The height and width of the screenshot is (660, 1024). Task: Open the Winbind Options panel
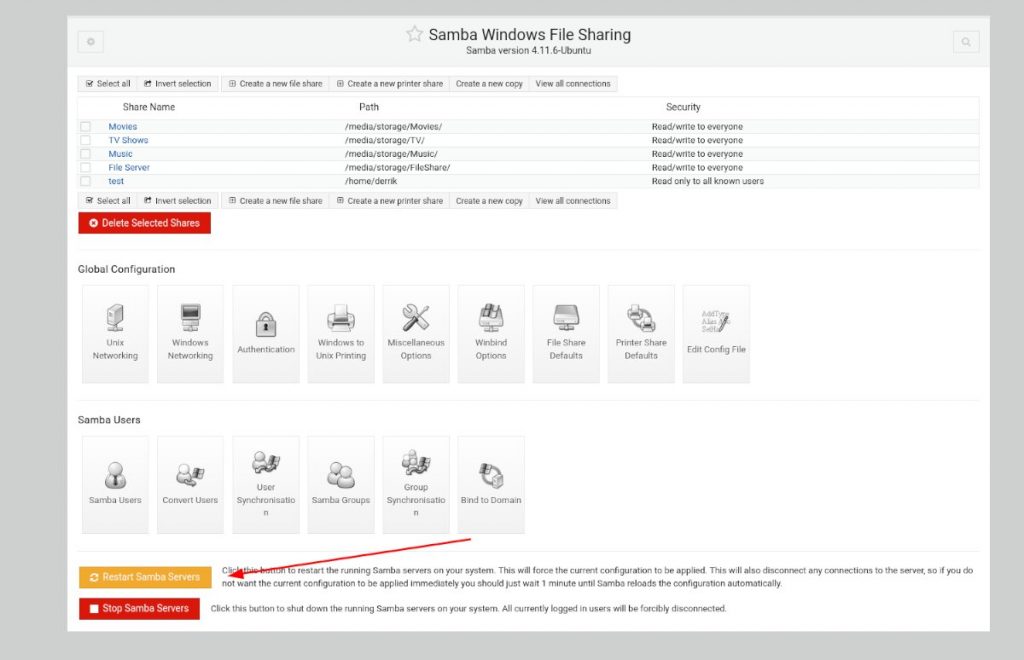coord(490,332)
